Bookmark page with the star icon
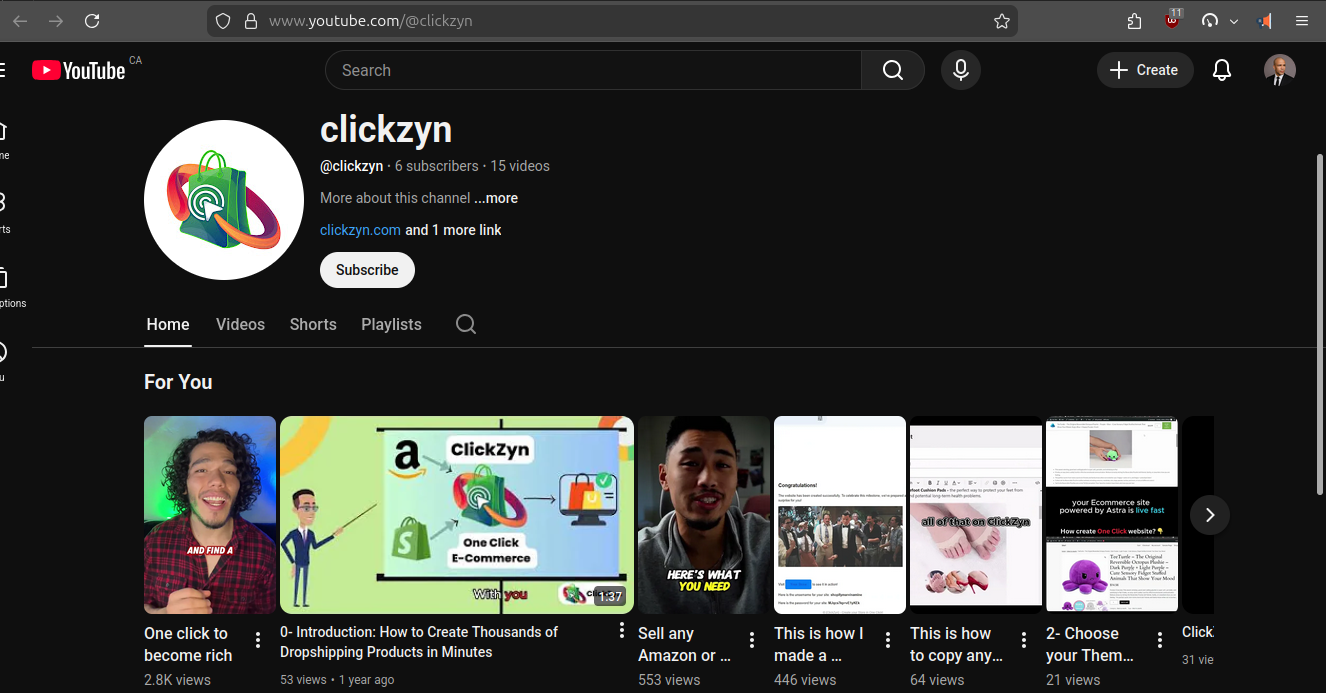The height and width of the screenshot is (693, 1326). click(1001, 21)
